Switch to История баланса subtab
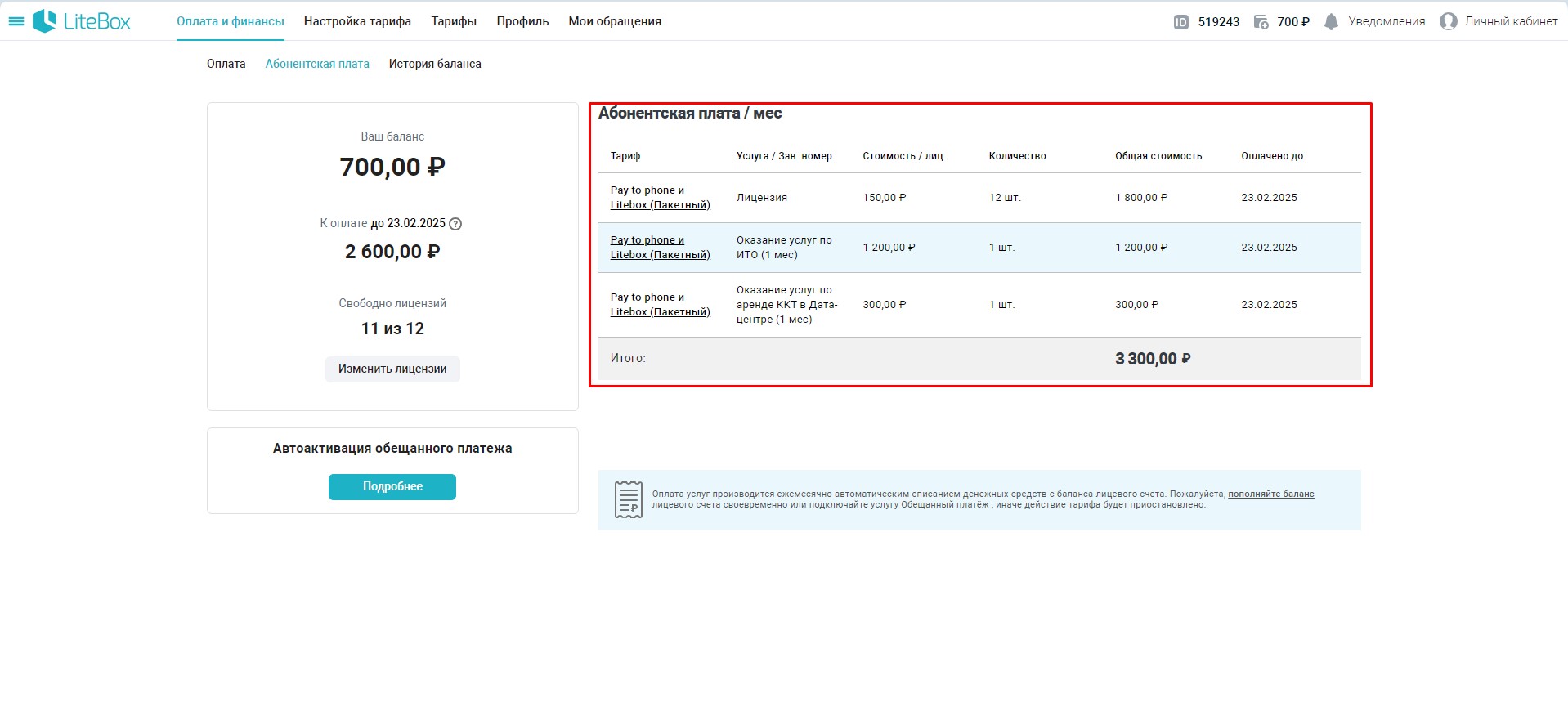The image size is (1568, 720). (x=435, y=64)
